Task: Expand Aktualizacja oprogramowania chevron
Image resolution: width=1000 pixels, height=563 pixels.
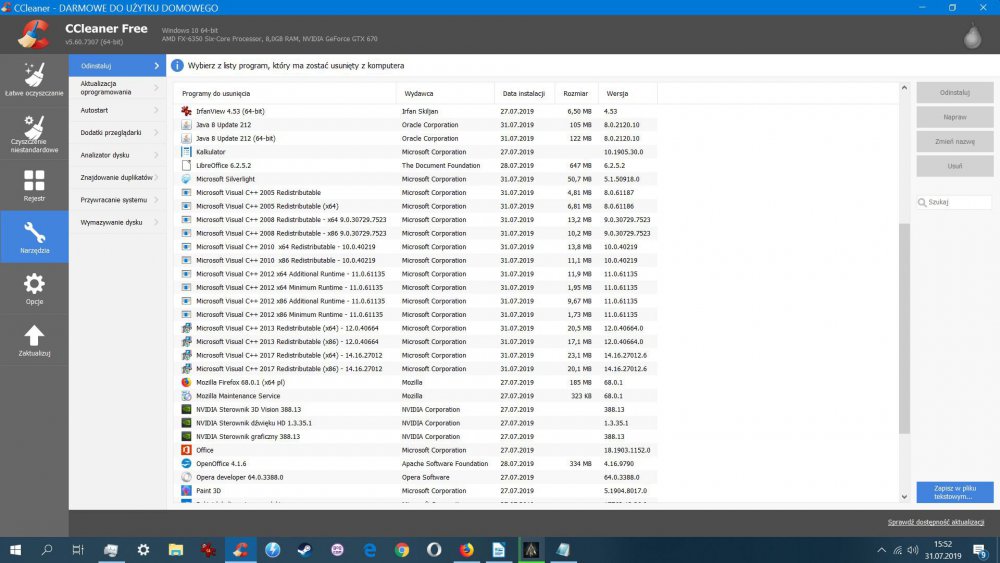Action: 156,88
